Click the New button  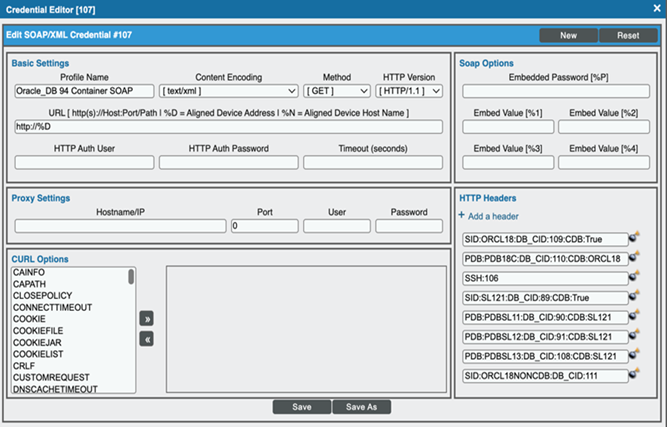point(568,36)
